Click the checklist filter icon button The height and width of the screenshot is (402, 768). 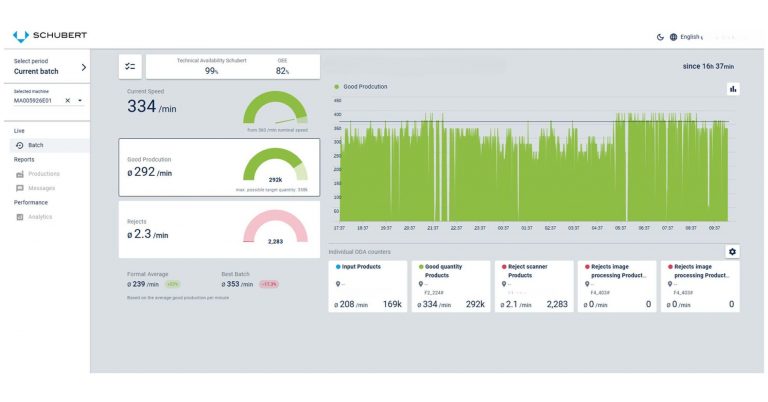(130, 66)
